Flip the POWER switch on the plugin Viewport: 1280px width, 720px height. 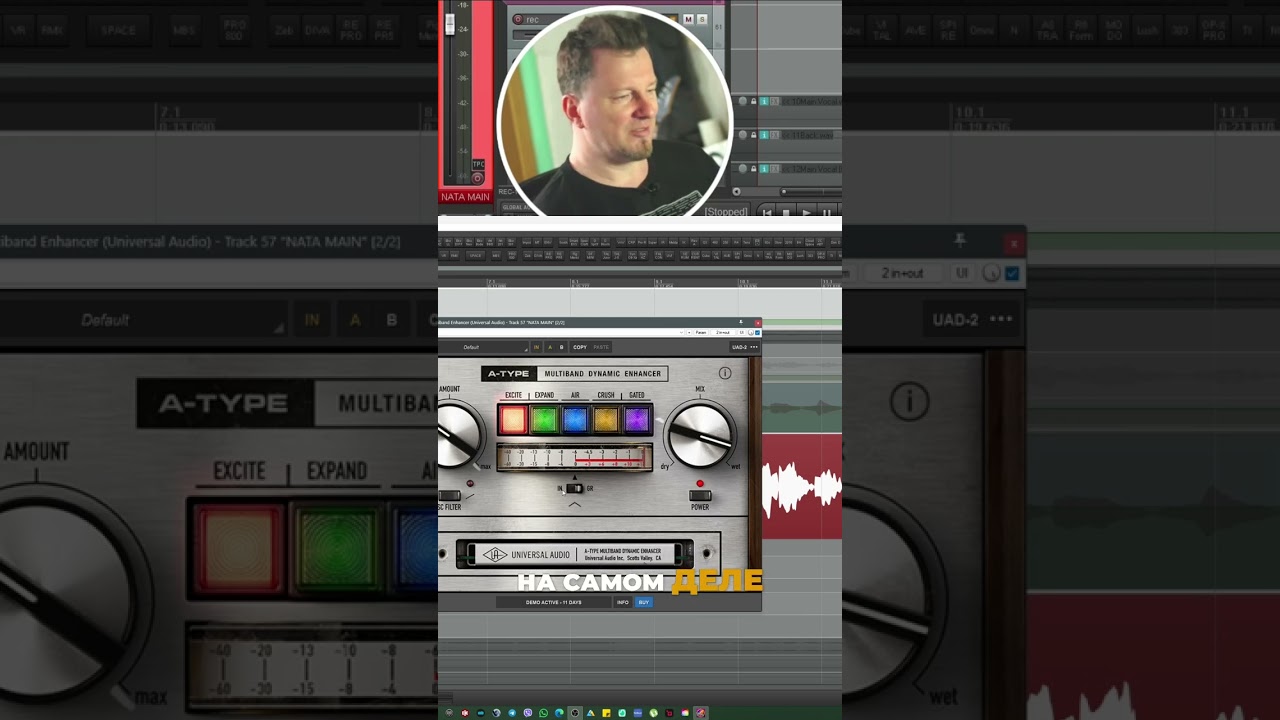click(x=700, y=495)
